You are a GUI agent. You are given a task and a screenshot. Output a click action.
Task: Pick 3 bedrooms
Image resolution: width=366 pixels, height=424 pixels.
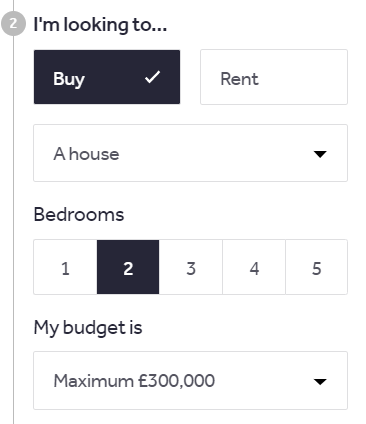pyautogui.click(x=191, y=267)
